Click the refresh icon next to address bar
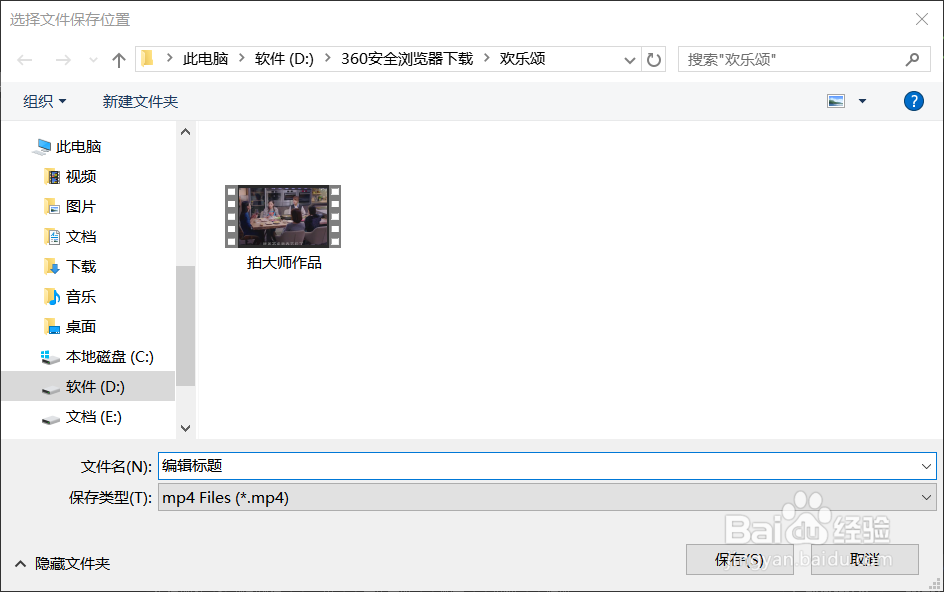The width and height of the screenshot is (944, 592). (654, 59)
